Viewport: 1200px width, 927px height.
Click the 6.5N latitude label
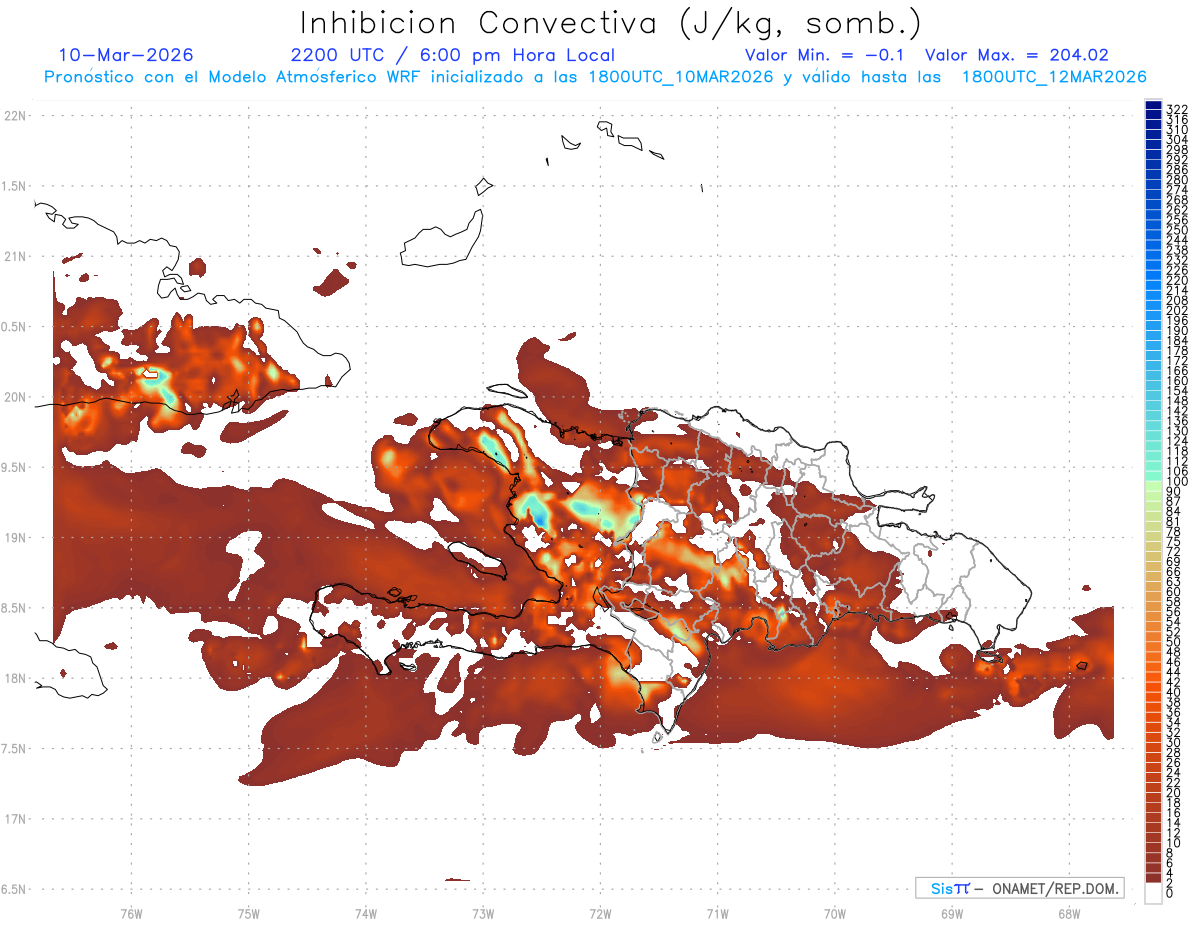tap(14, 889)
